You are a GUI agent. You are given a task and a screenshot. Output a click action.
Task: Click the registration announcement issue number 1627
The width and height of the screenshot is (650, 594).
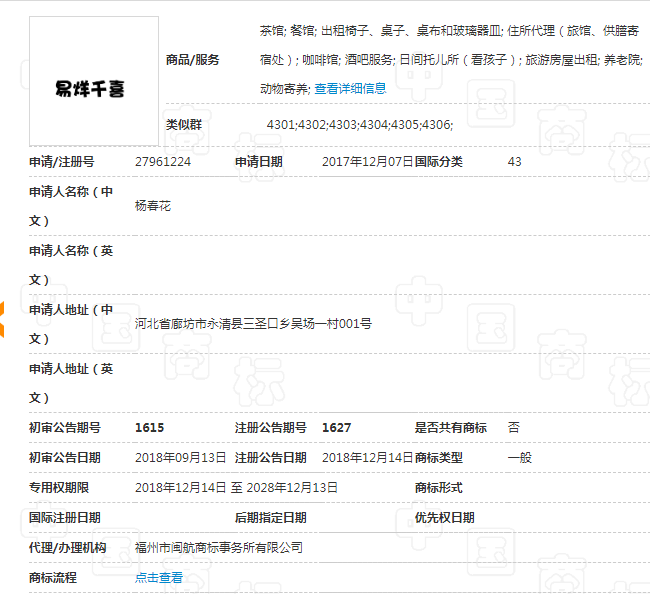(x=337, y=427)
